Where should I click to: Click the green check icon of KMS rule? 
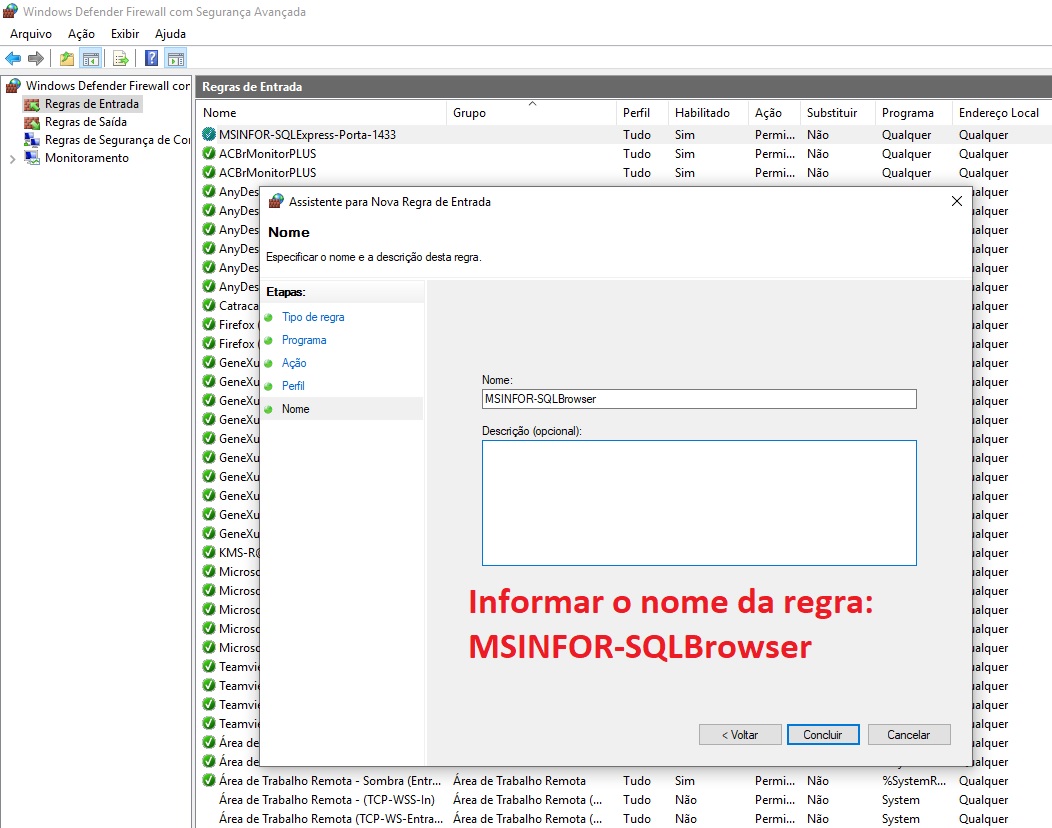pyautogui.click(x=209, y=552)
